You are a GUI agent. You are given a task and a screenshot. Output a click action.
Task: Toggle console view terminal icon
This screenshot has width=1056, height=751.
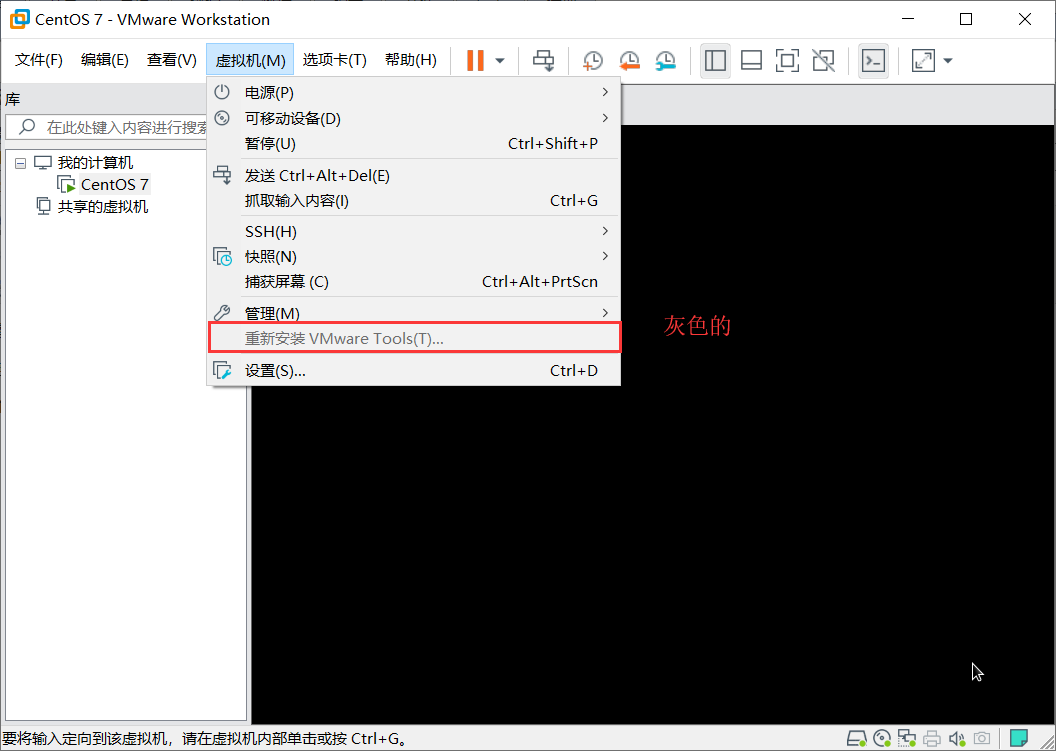873,61
